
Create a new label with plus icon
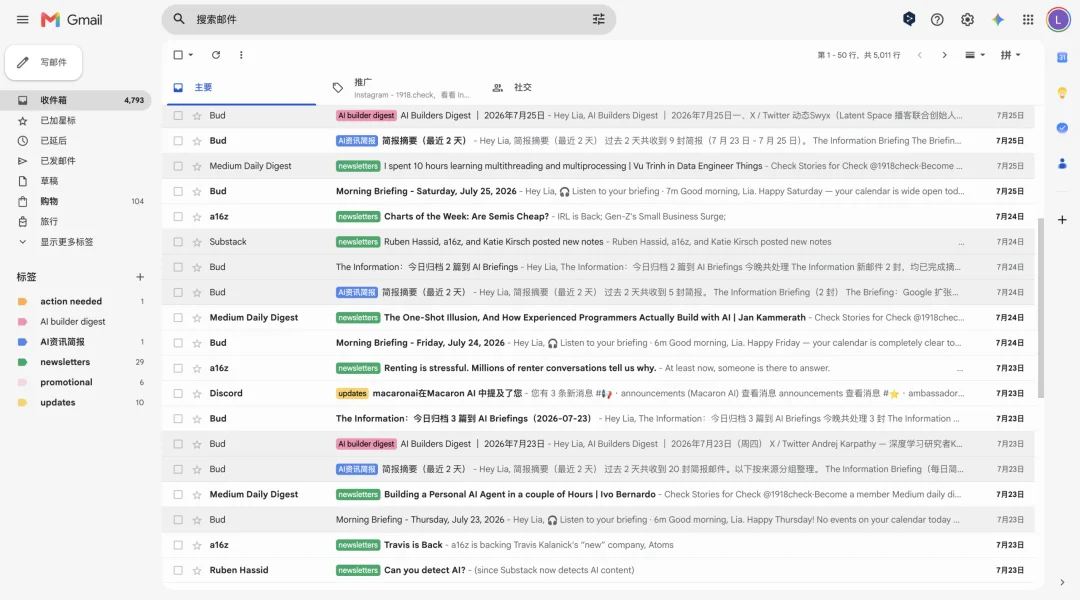(140, 277)
